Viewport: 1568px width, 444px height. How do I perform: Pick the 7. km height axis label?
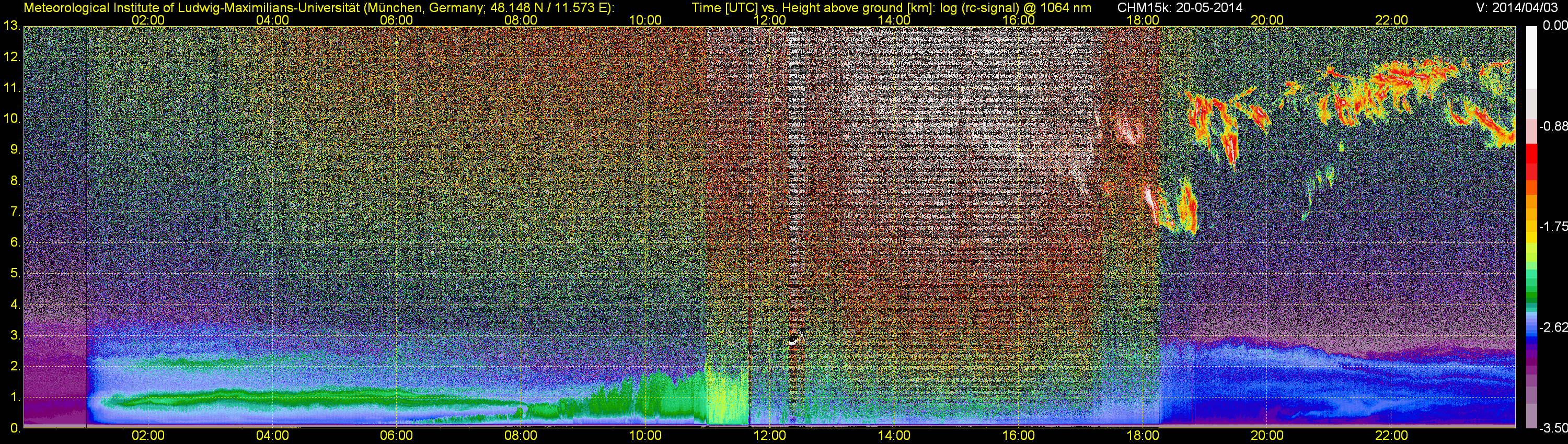[15, 212]
